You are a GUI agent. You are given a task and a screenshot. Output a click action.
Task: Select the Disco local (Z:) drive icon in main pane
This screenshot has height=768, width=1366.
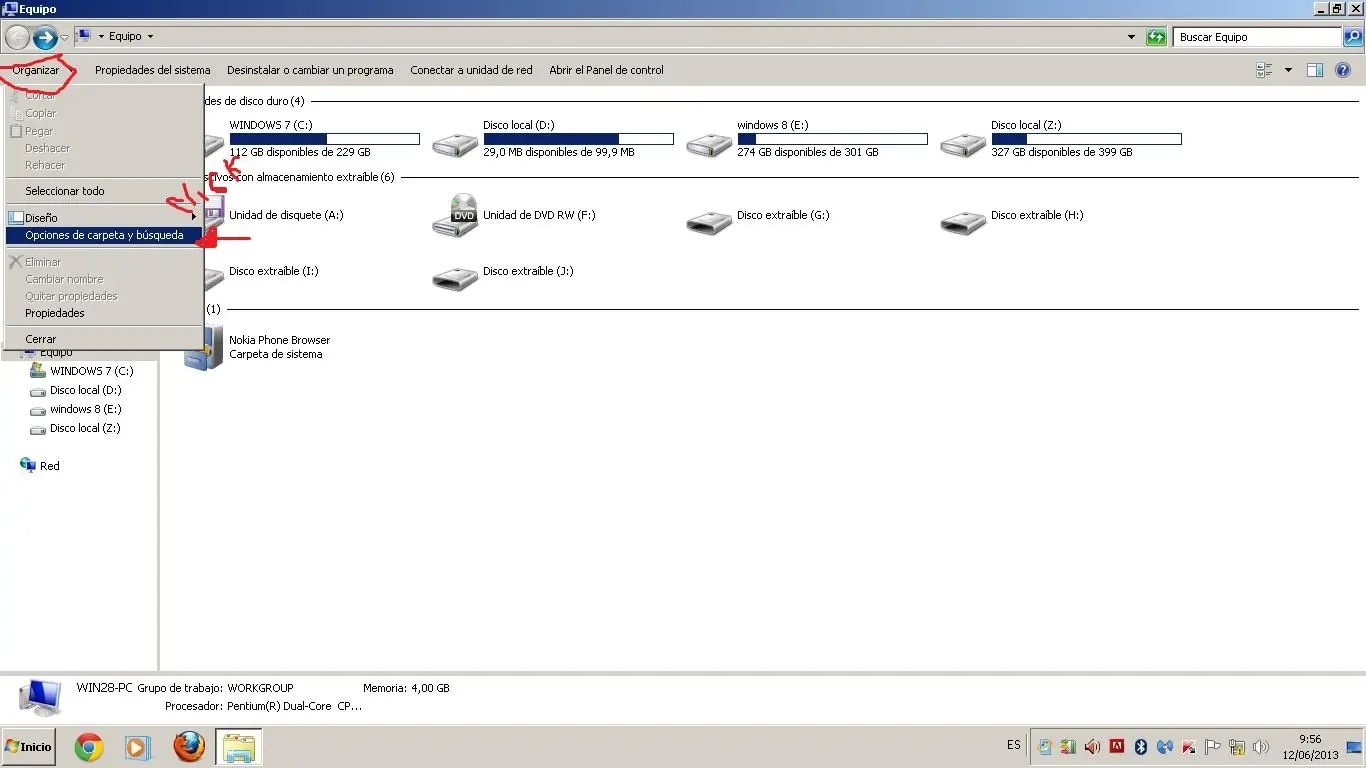(963, 143)
